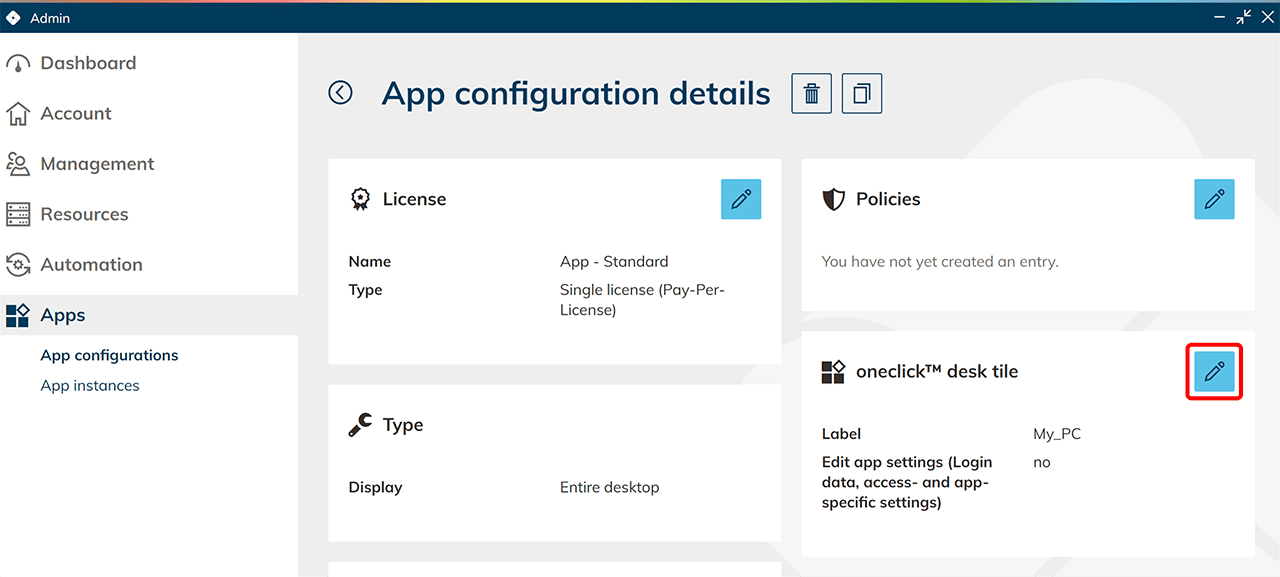
Task: Delete app configuration via trash icon
Action: click(812, 94)
